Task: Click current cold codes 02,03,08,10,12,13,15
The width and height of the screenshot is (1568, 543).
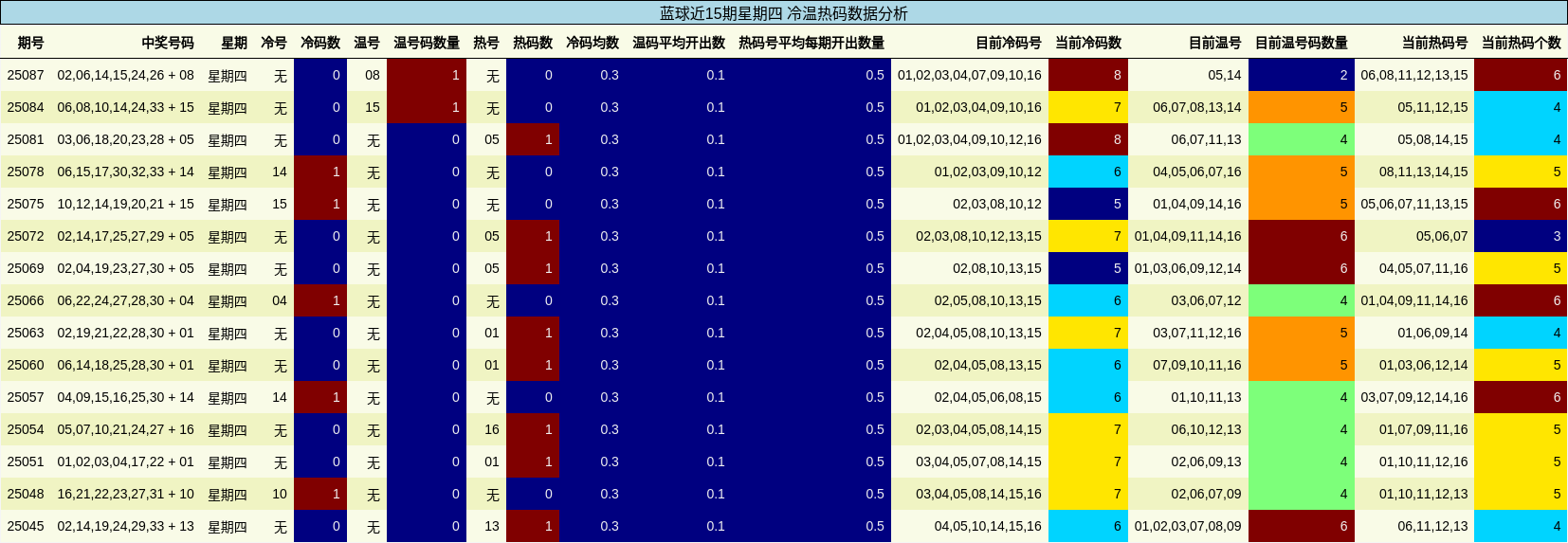Action: click(x=978, y=236)
